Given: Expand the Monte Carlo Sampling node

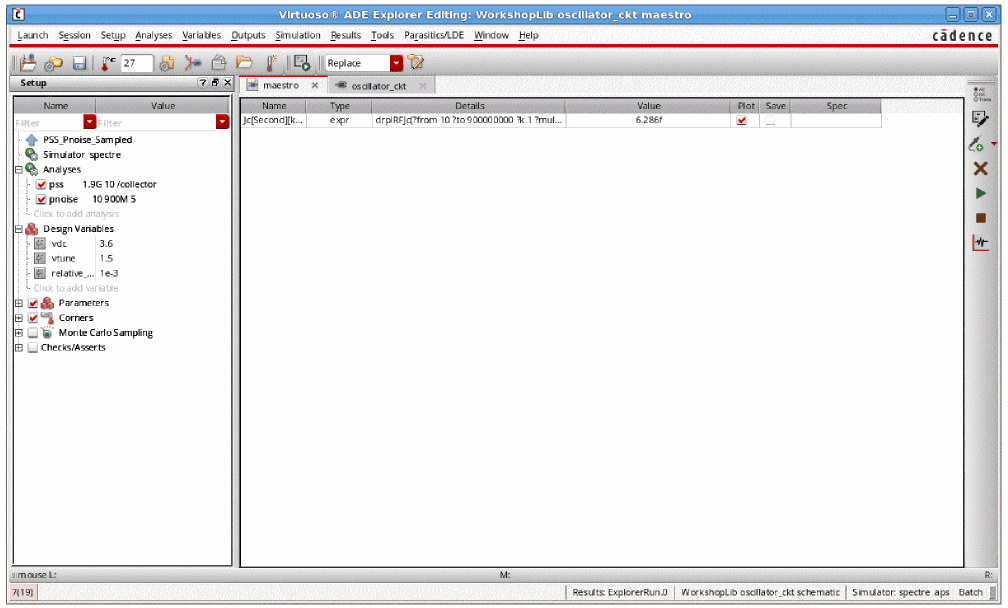Looking at the screenshot, I should coord(19,333).
